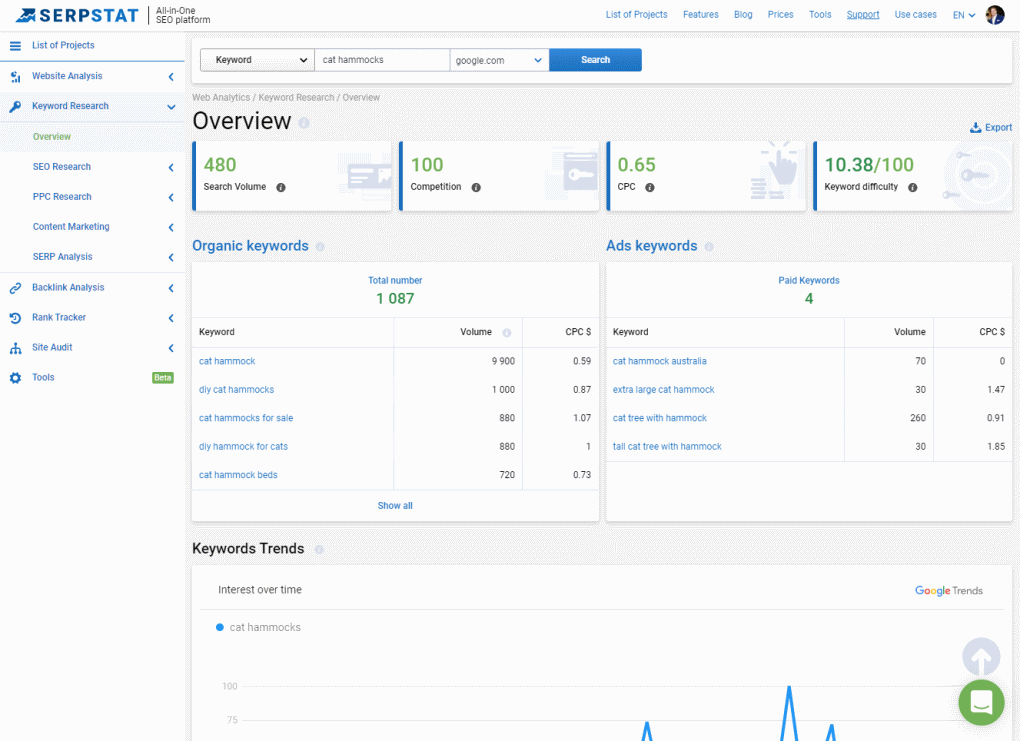
Task: Click the Beta badge next to Tools
Action: 163,377
